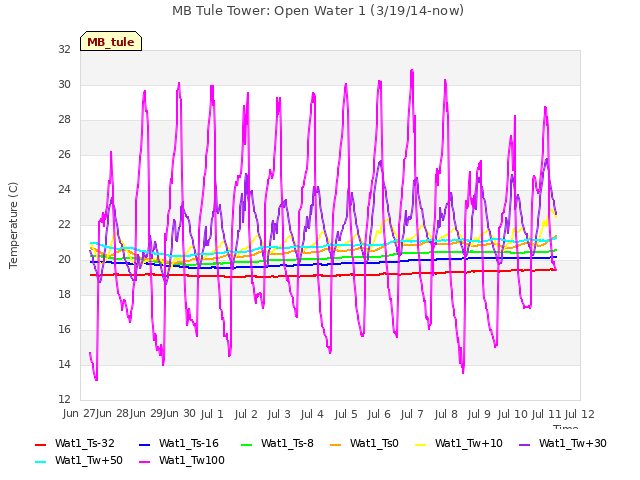Click the red Wat1_Ts-32 legend swatch

(41, 444)
